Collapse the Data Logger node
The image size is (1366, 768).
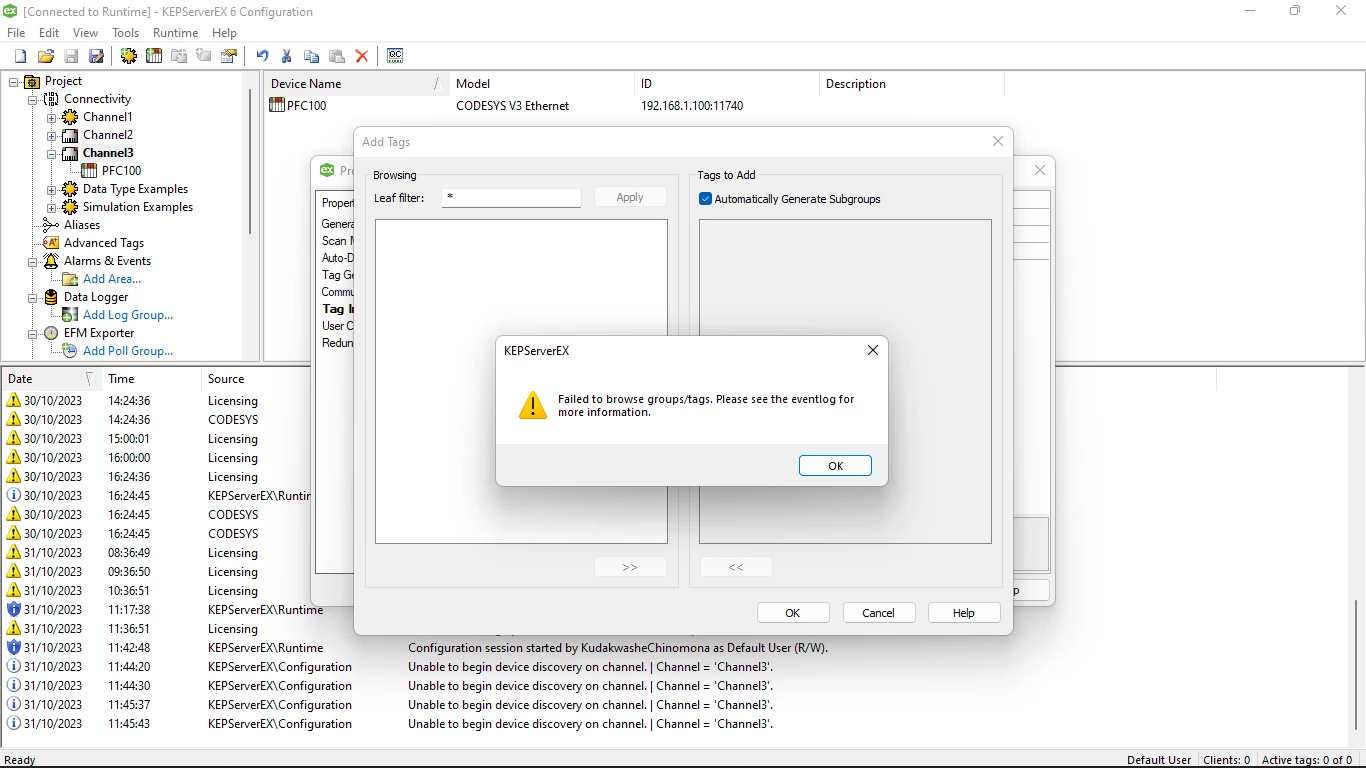tap(33, 298)
